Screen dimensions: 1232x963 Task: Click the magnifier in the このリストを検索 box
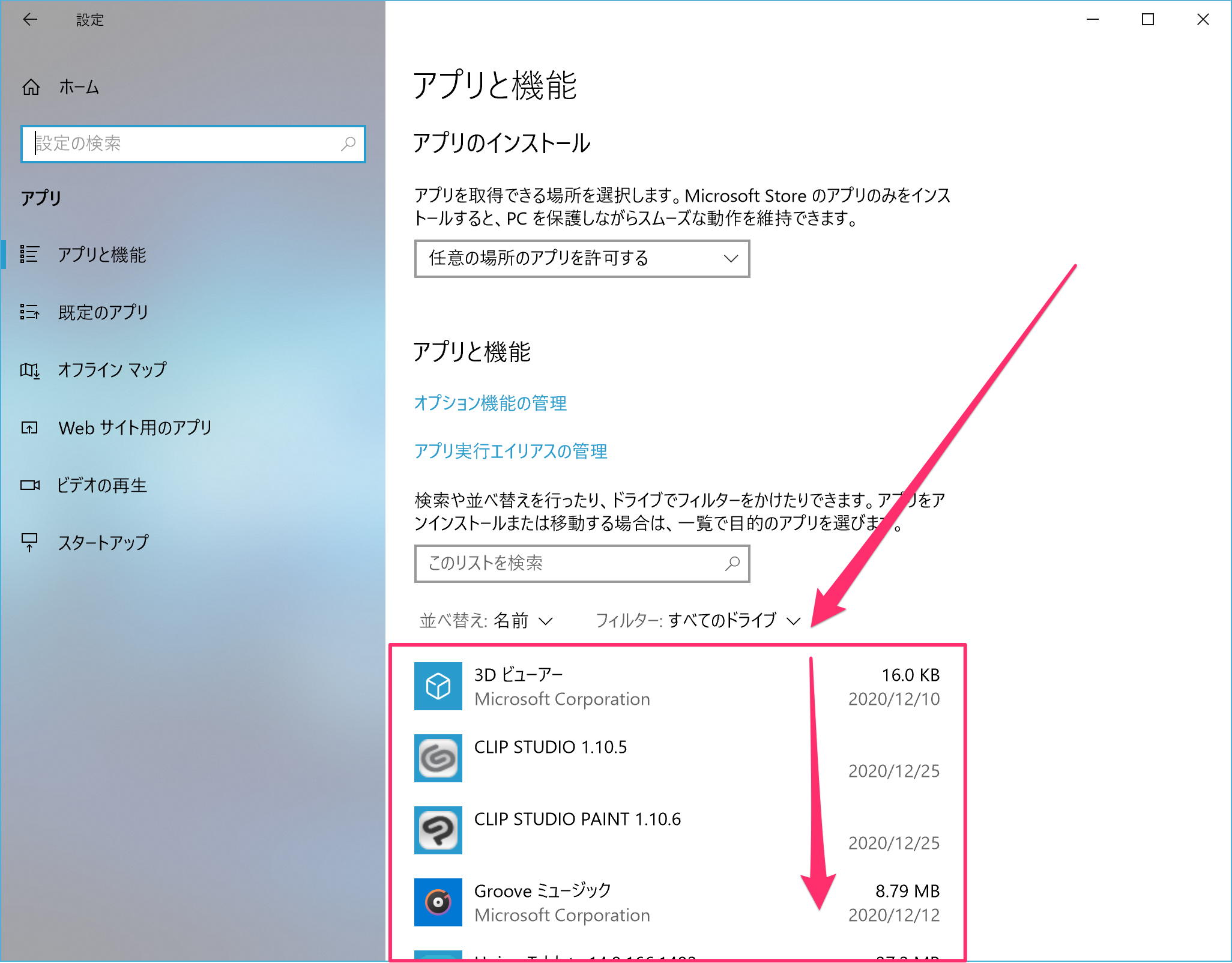point(732,563)
